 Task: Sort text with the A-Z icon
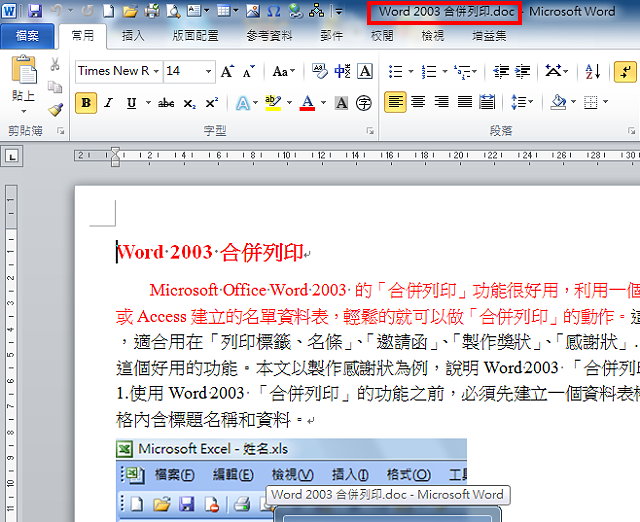[592, 71]
